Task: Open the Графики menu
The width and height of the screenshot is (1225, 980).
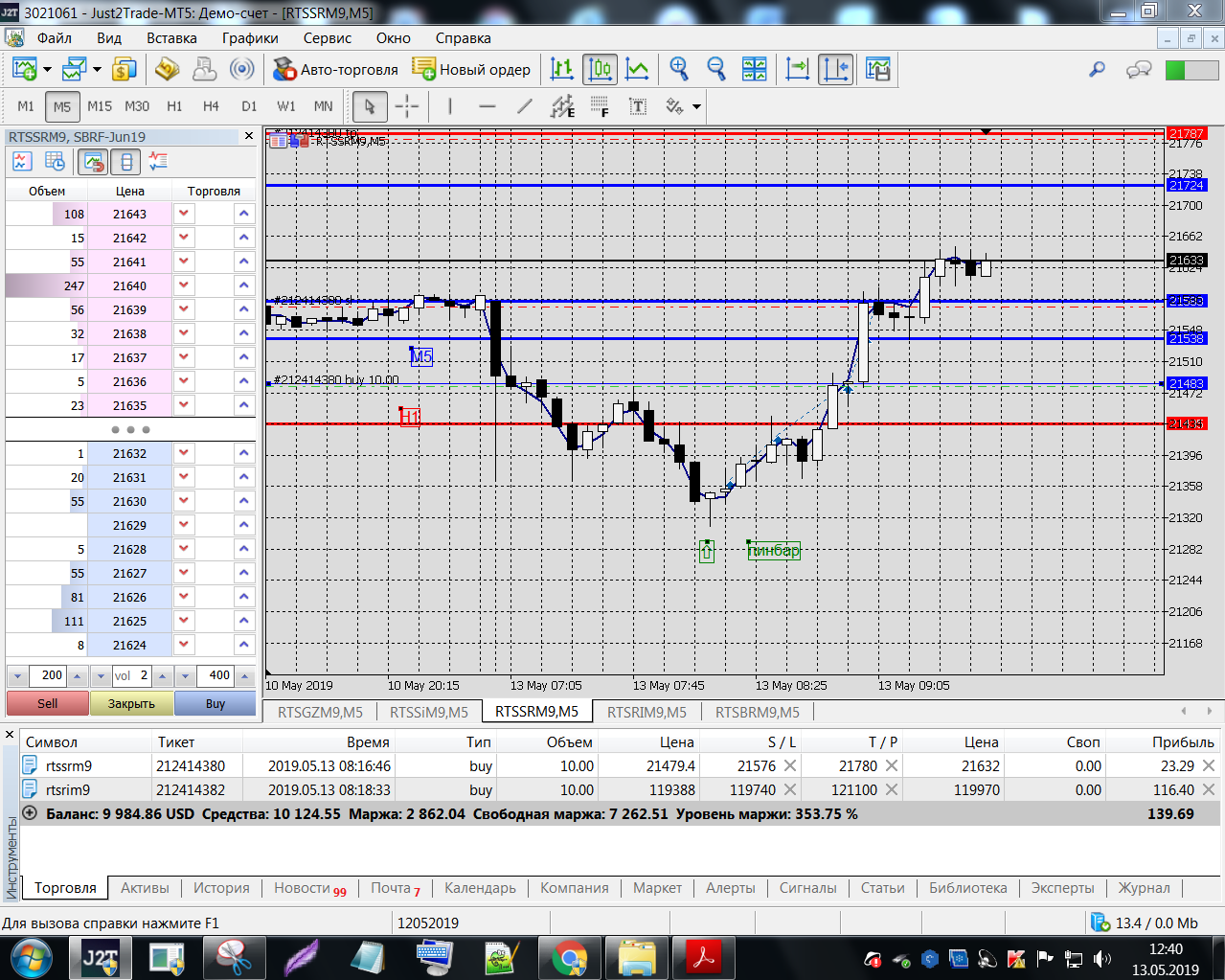Action: coord(250,38)
